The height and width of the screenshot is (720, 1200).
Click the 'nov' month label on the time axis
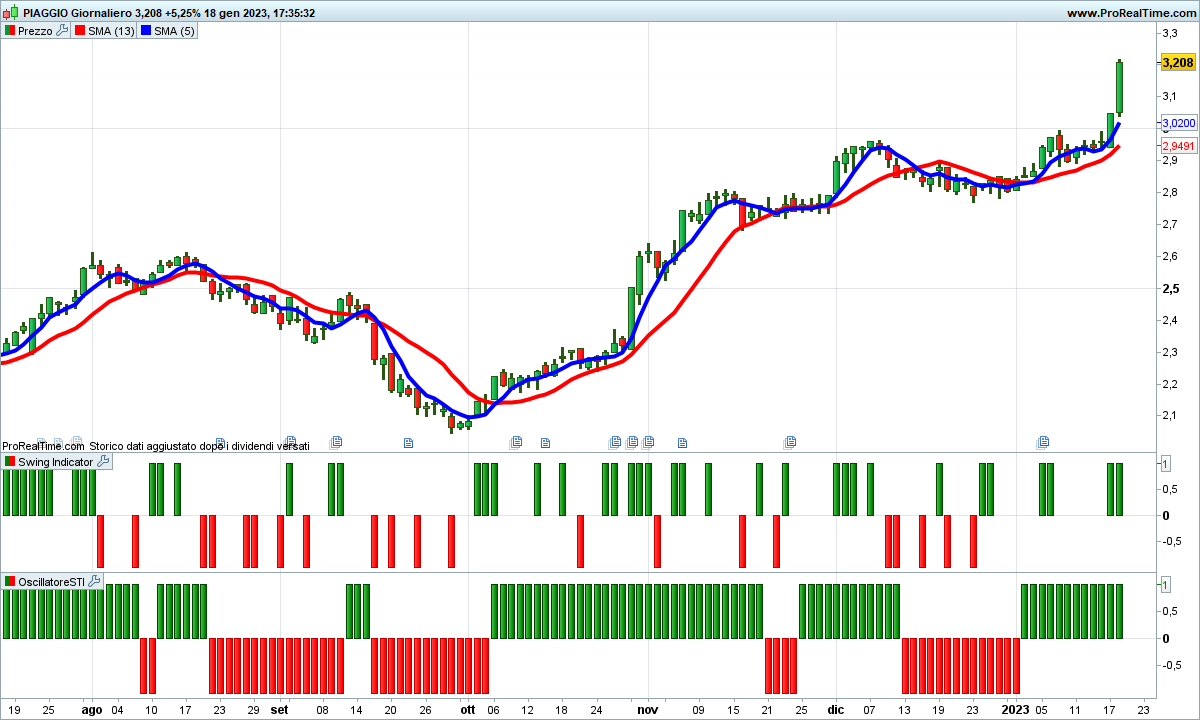click(x=648, y=710)
